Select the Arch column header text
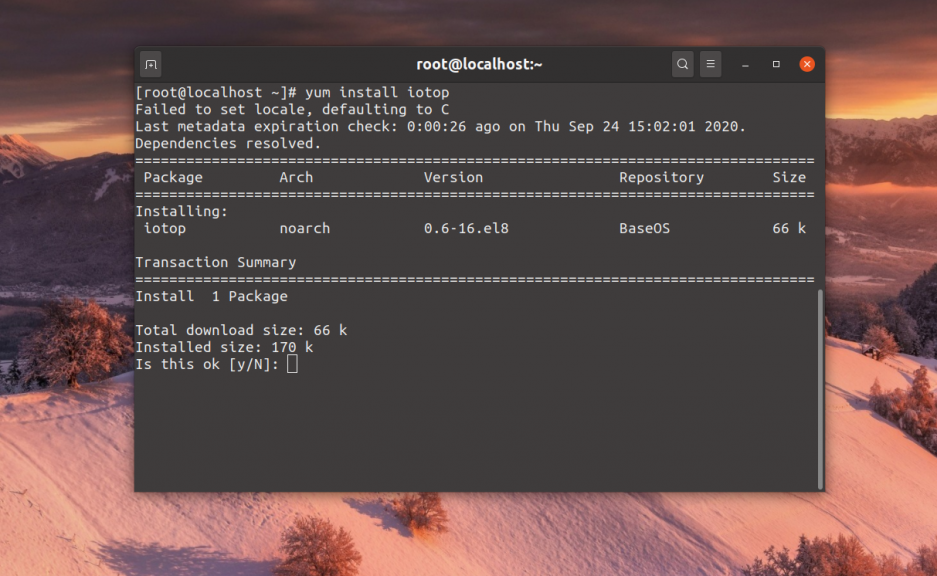 click(296, 177)
